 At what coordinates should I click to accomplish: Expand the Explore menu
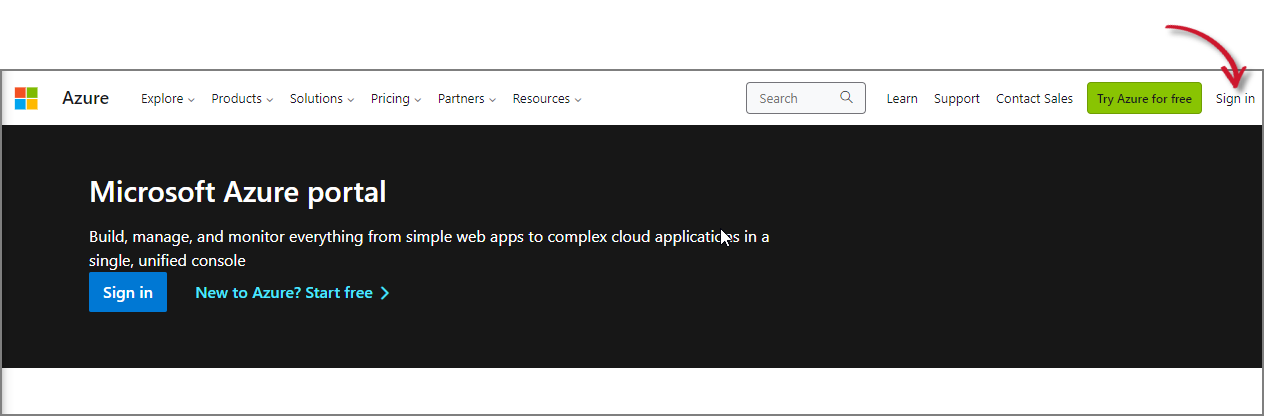(168, 99)
